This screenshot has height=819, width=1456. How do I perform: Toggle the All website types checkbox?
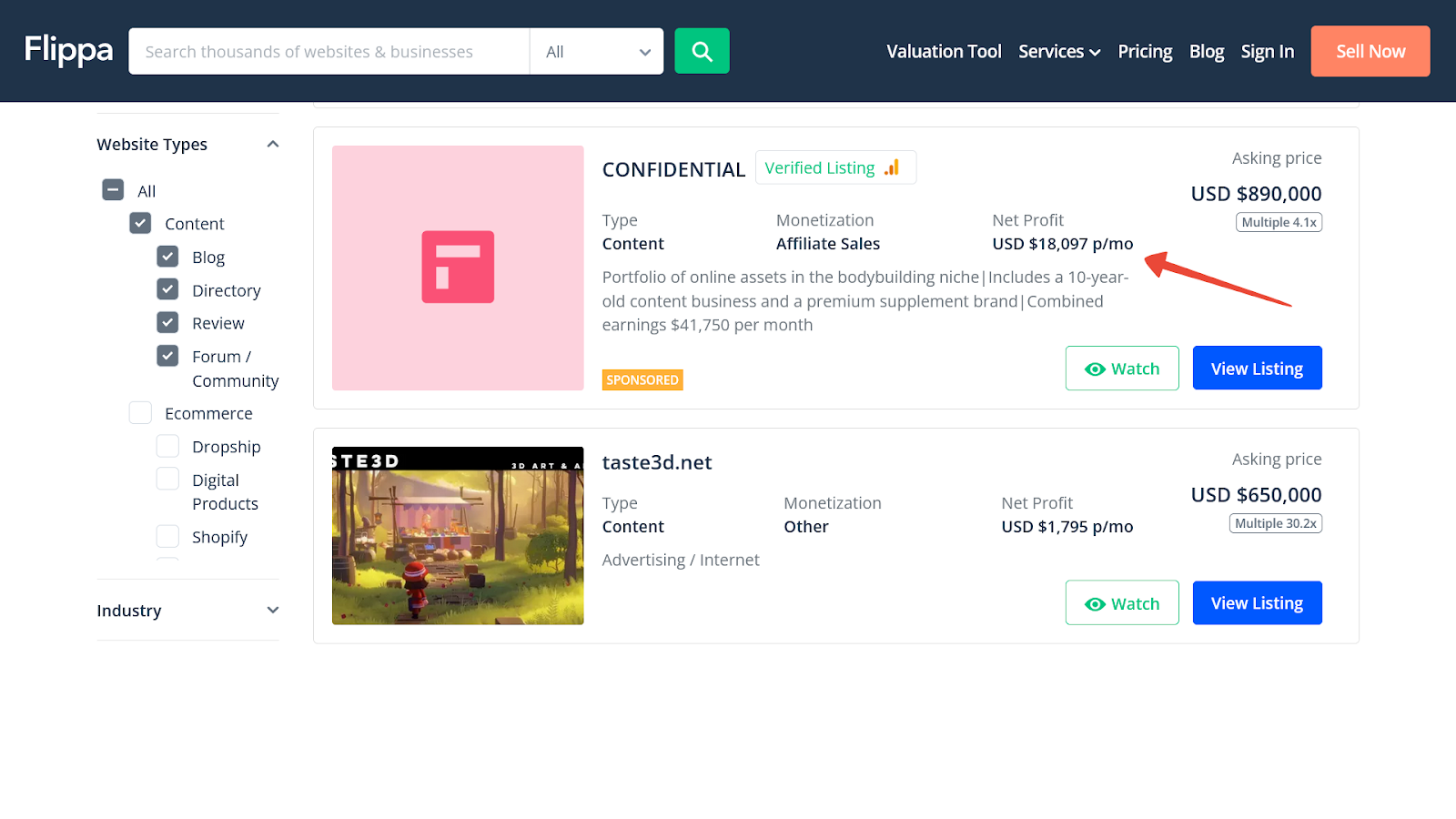pos(113,190)
